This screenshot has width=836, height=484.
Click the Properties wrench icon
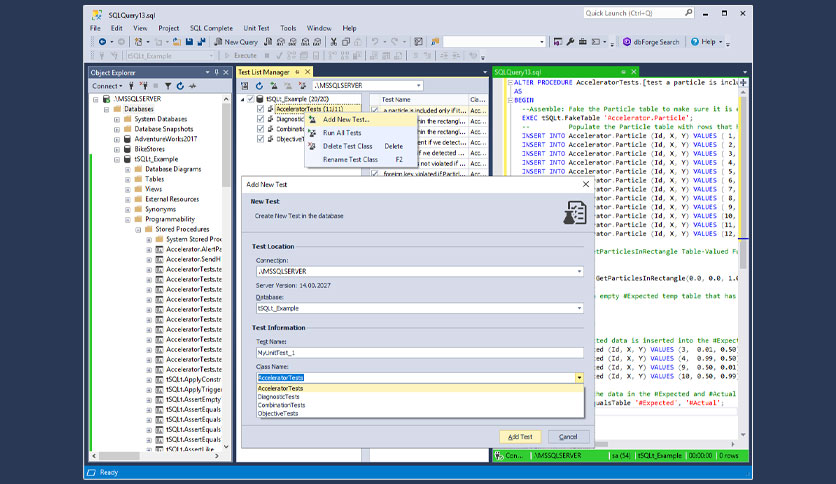click(x=570, y=42)
